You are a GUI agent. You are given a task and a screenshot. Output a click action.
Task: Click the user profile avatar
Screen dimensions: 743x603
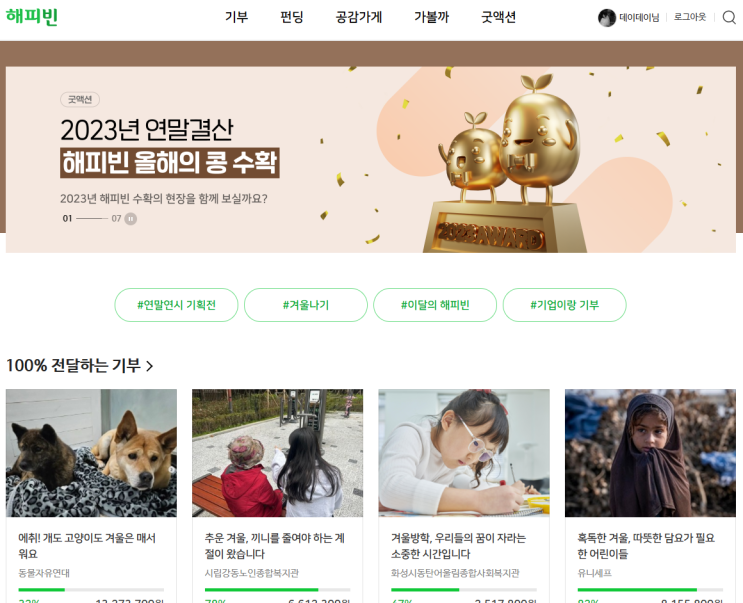607,18
